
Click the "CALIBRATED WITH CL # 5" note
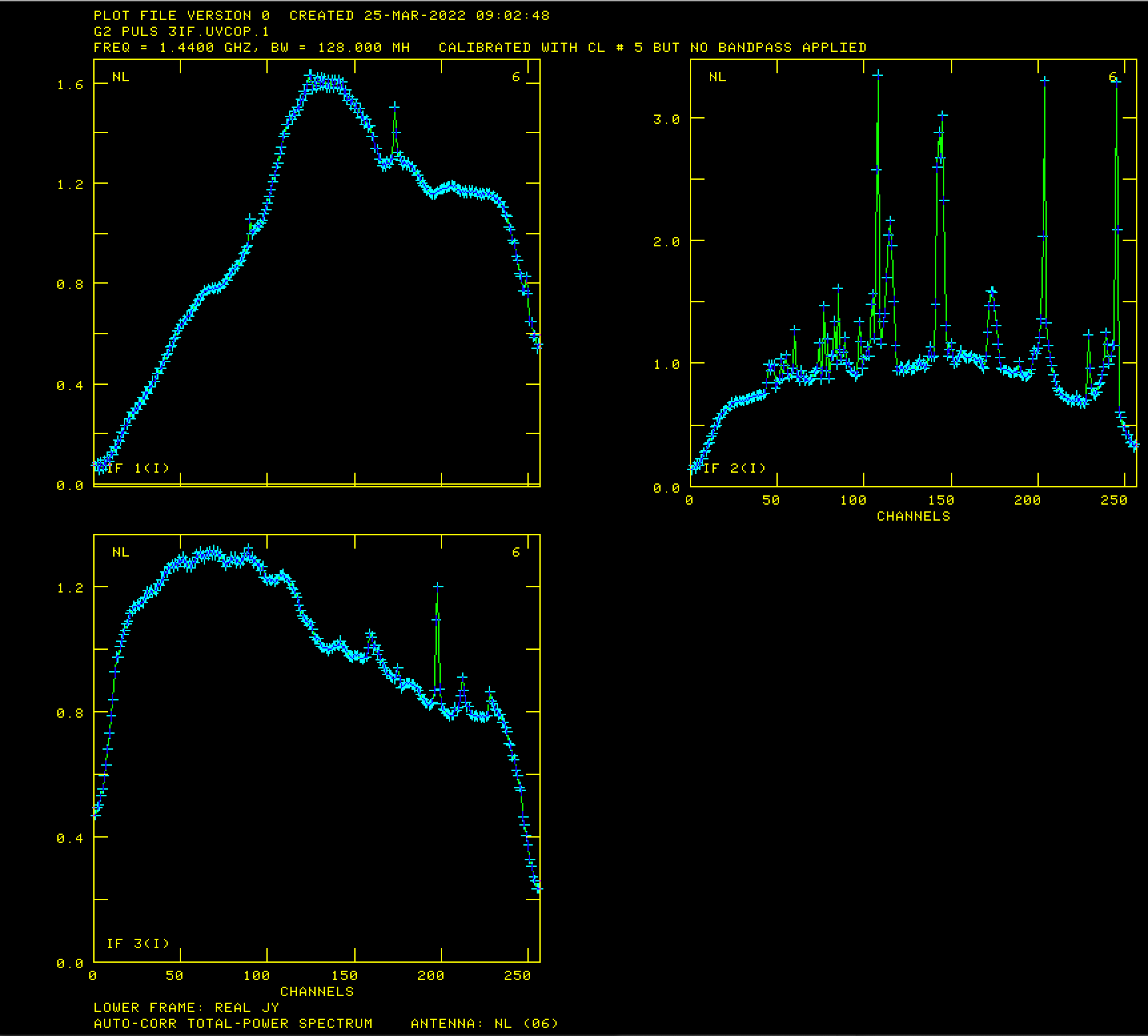point(541,47)
